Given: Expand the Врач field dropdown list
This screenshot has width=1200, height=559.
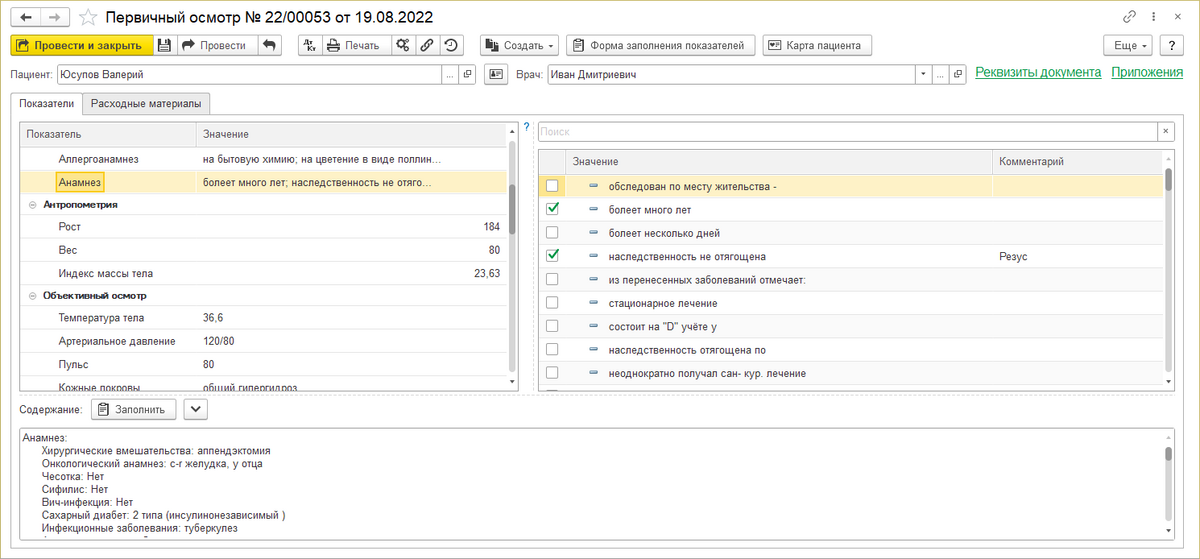Looking at the screenshot, I should pyautogui.click(x=921, y=74).
